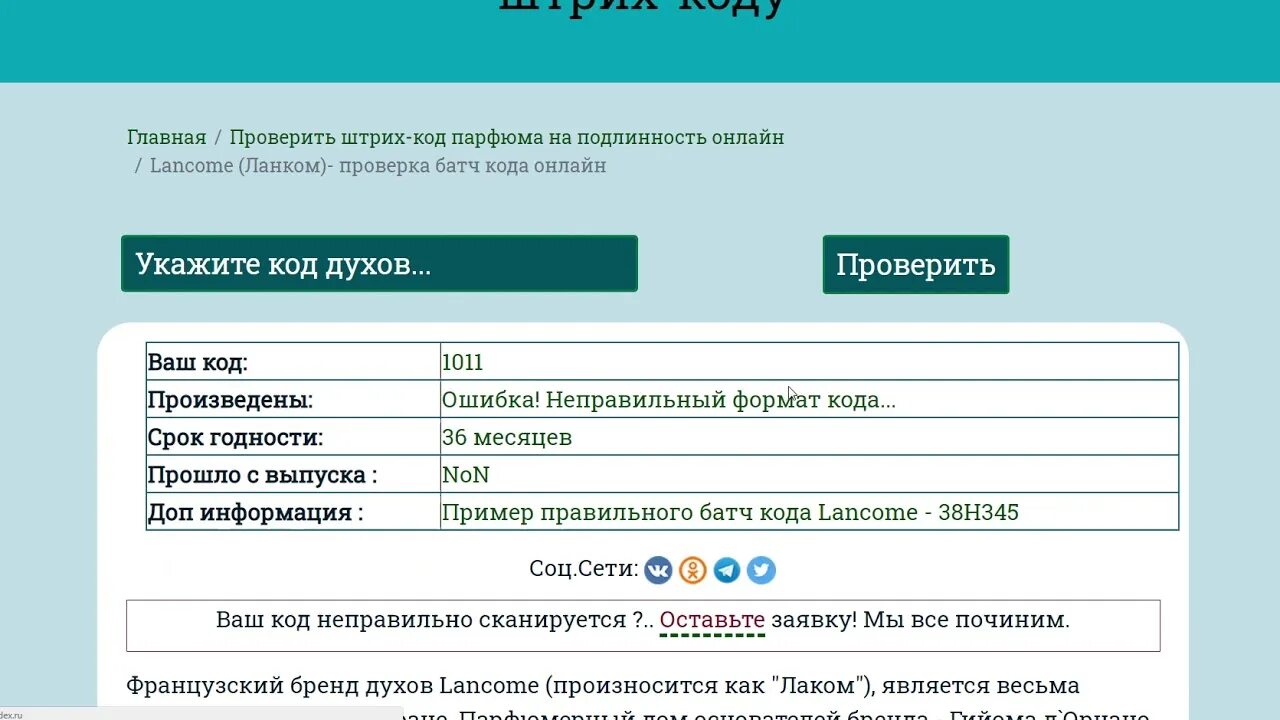This screenshot has width=1280, height=720.
Task: Open Проверить штрих-код парфюма breadcrumb link
Action: [507, 137]
